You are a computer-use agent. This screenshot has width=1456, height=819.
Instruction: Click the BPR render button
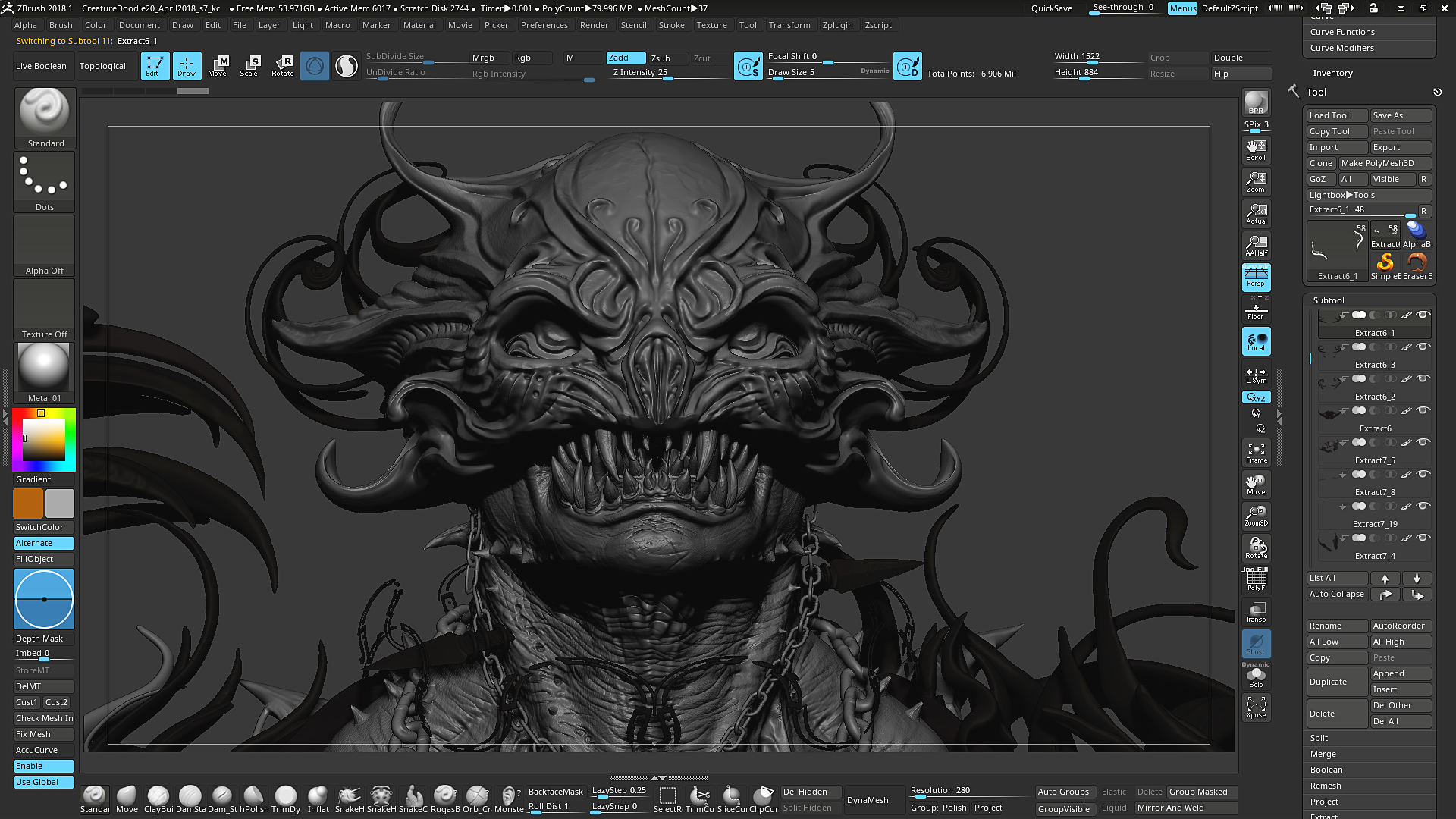[1256, 102]
